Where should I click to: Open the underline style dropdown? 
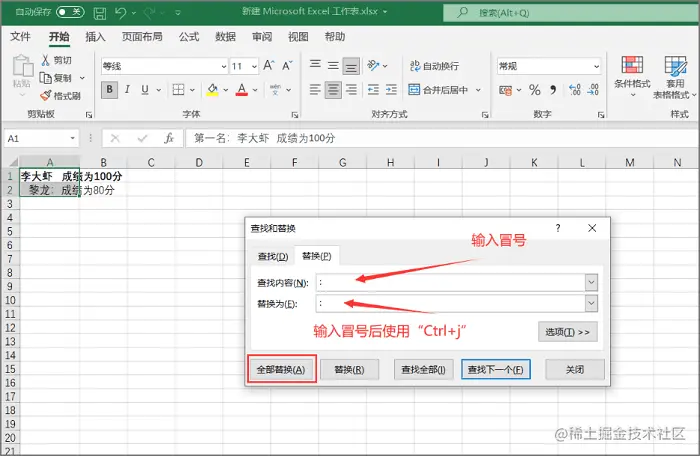[159, 90]
